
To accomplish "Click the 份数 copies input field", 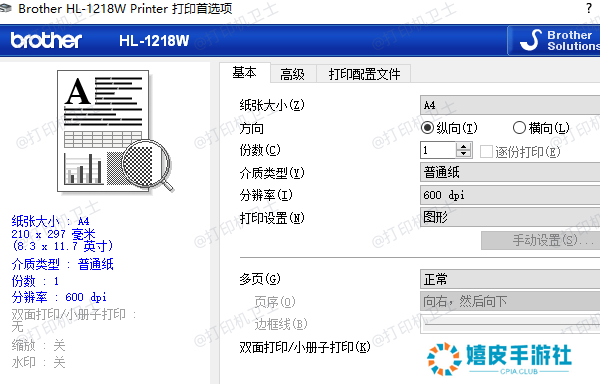I will [x=438, y=150].
